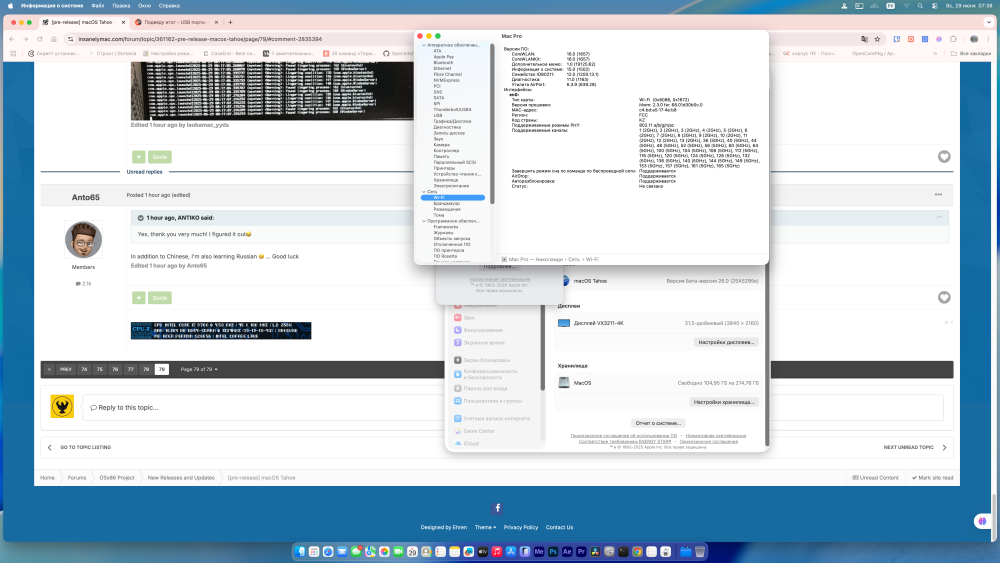The image size is (1000, 563).
Task: Open Google Chrome from the dock
Action: [x=637, y=552]
